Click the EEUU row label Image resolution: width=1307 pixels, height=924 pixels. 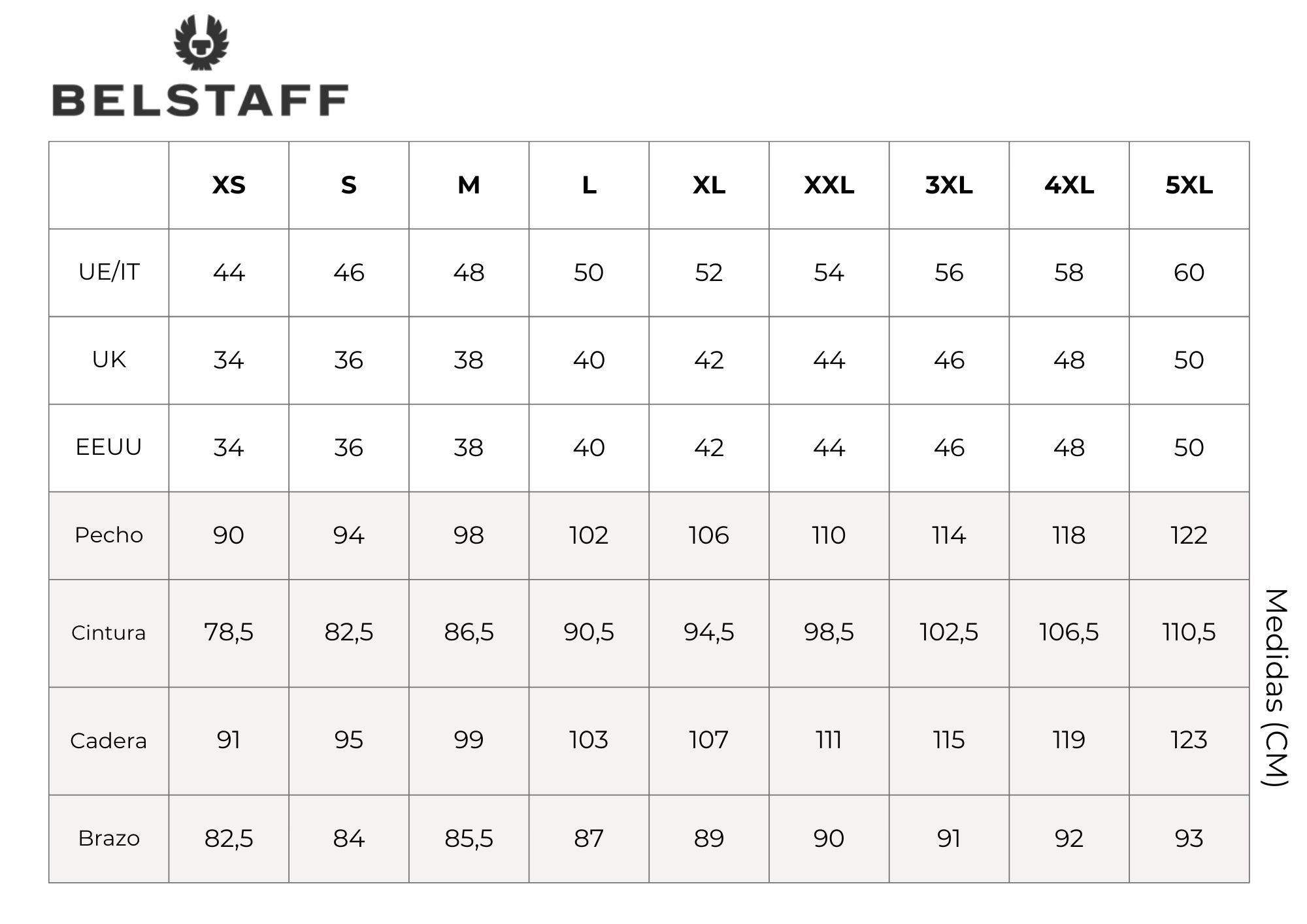109,447
